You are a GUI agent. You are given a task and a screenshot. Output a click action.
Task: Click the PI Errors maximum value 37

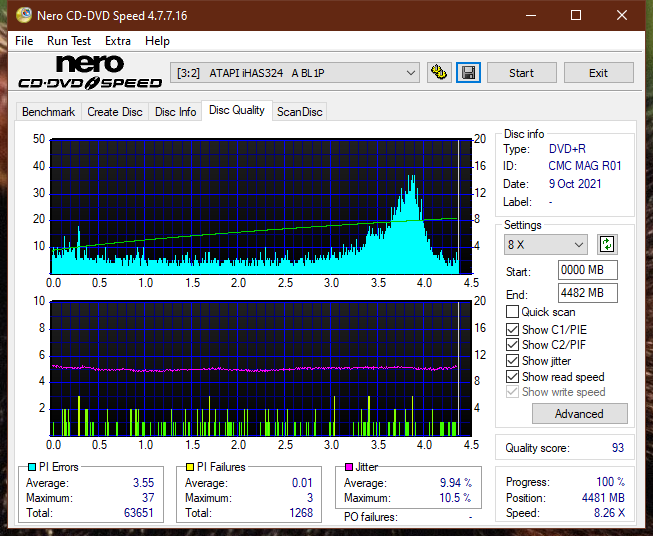148,498
